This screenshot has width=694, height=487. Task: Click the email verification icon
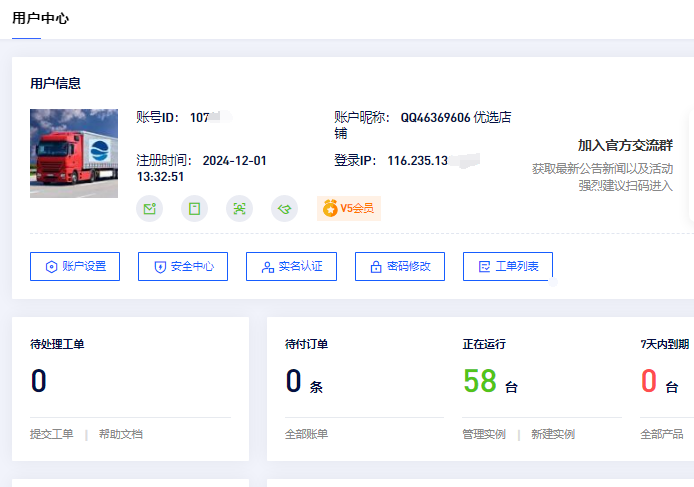(x=150, y=209)
